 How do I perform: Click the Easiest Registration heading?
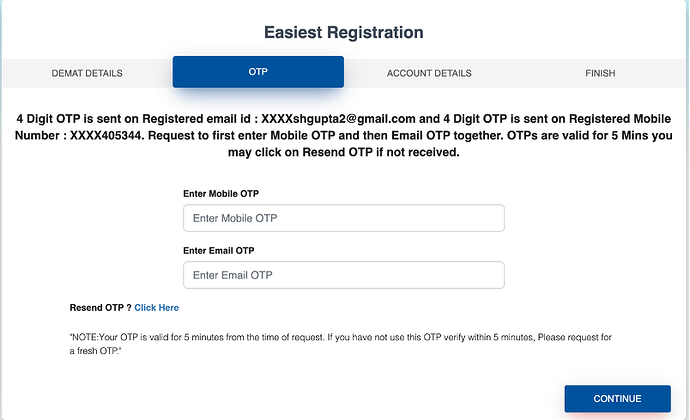click(344, 32)
